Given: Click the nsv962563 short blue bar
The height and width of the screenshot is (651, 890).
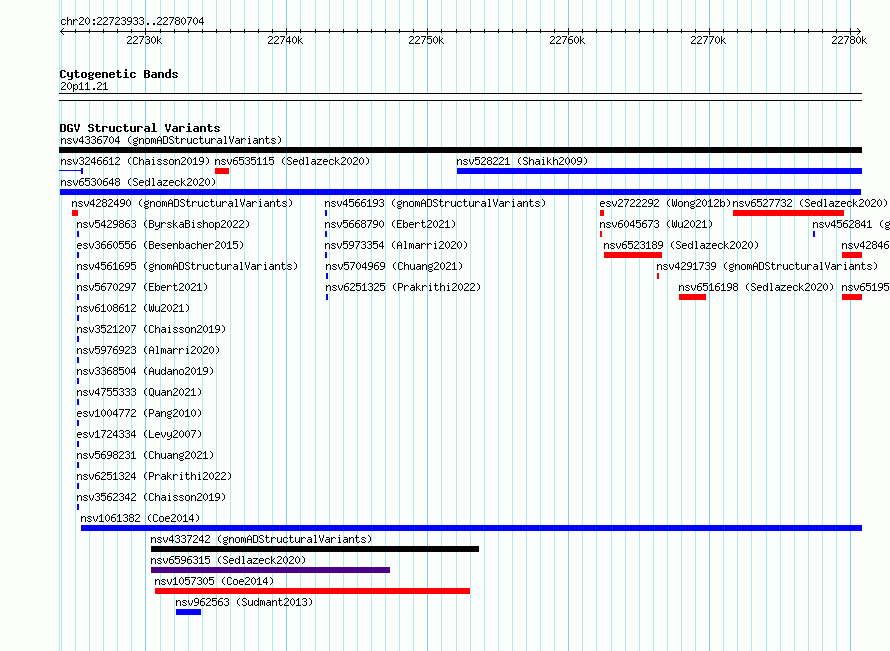Looking at the screenshot, I should [188, 612].
